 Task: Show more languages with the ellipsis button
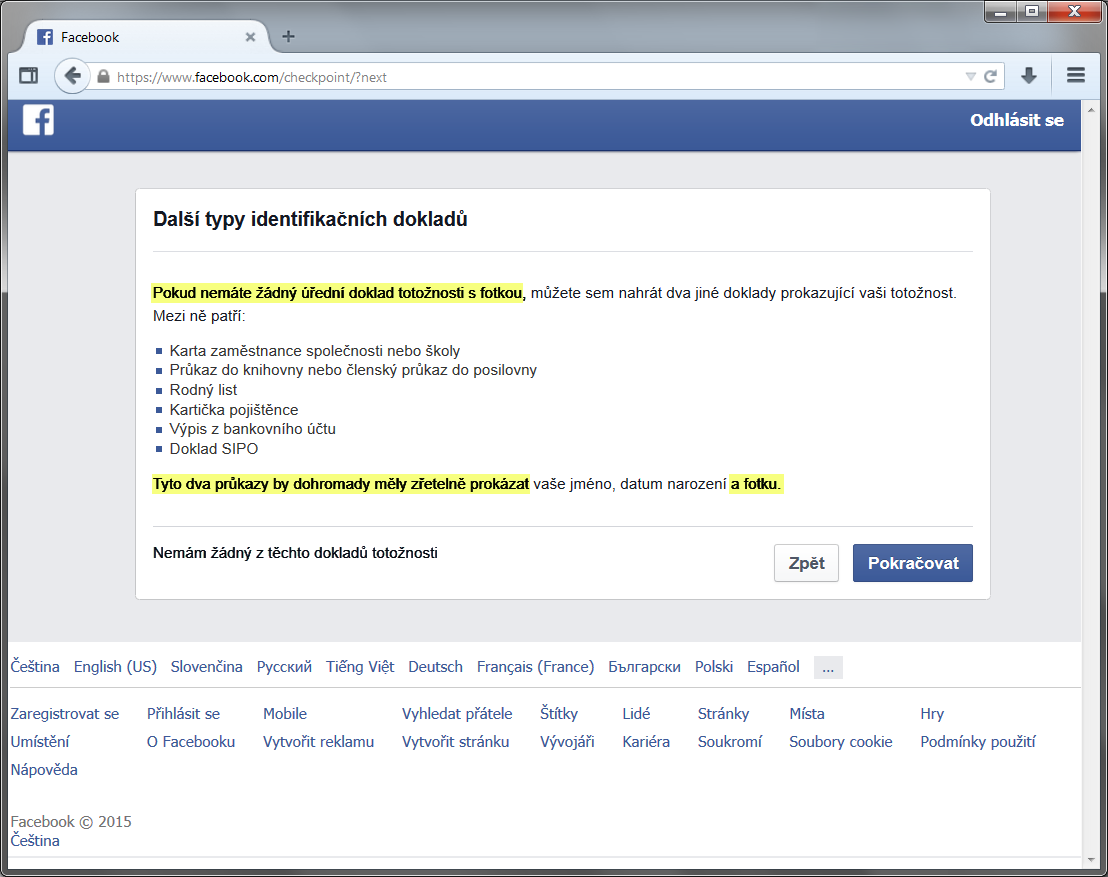(x=828, y=667)
